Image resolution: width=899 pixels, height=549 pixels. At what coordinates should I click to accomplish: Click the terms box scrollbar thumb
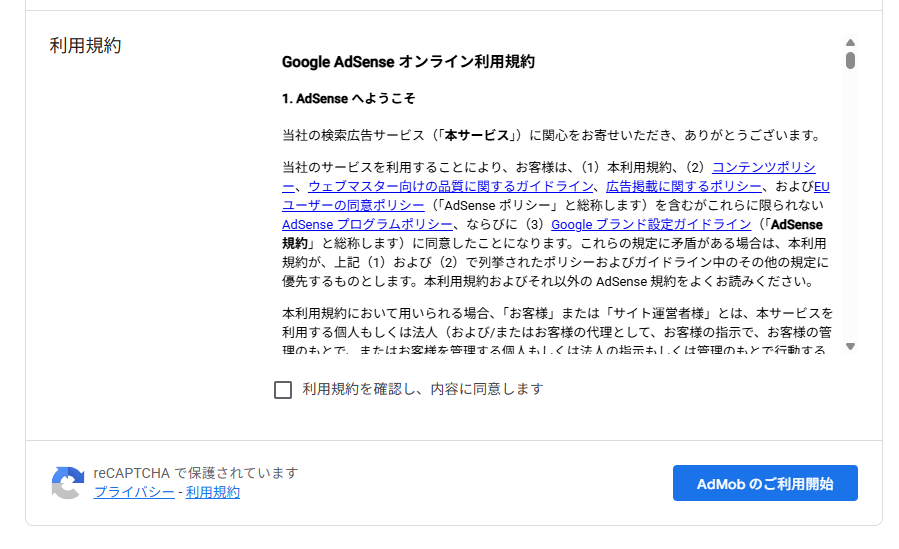tap(850, 60)
